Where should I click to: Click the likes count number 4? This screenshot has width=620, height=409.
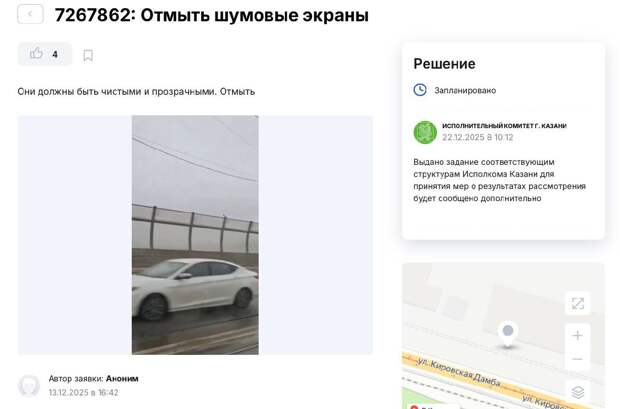(x=55, y=54)
